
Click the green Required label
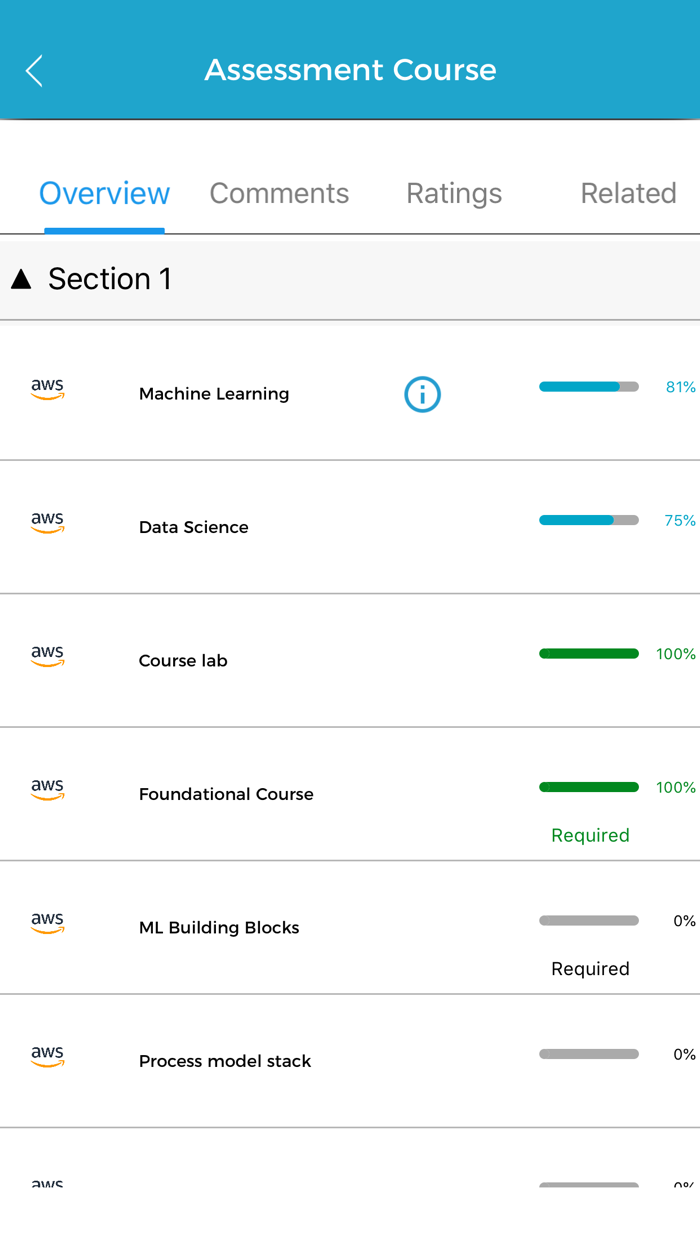(x=590, y=835)
